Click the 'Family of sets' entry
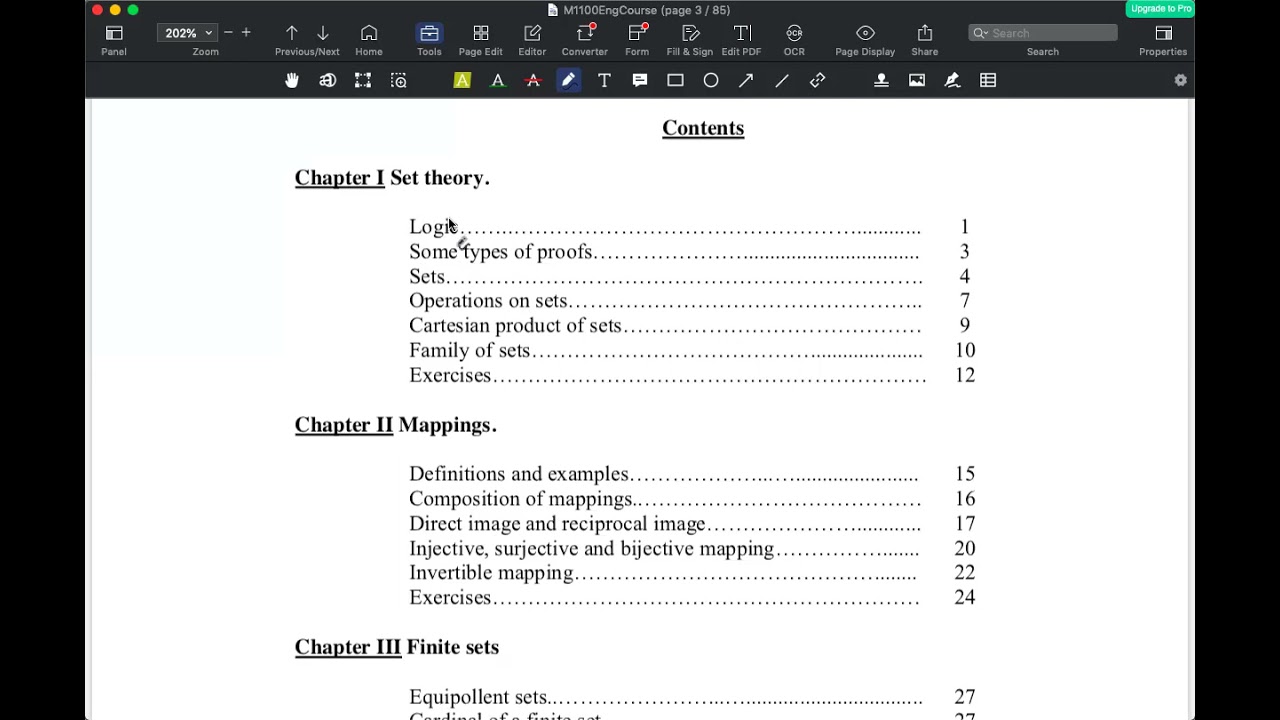Viewport: 1280px width, 720px height. pyautogui.click(x=469, y=351)
